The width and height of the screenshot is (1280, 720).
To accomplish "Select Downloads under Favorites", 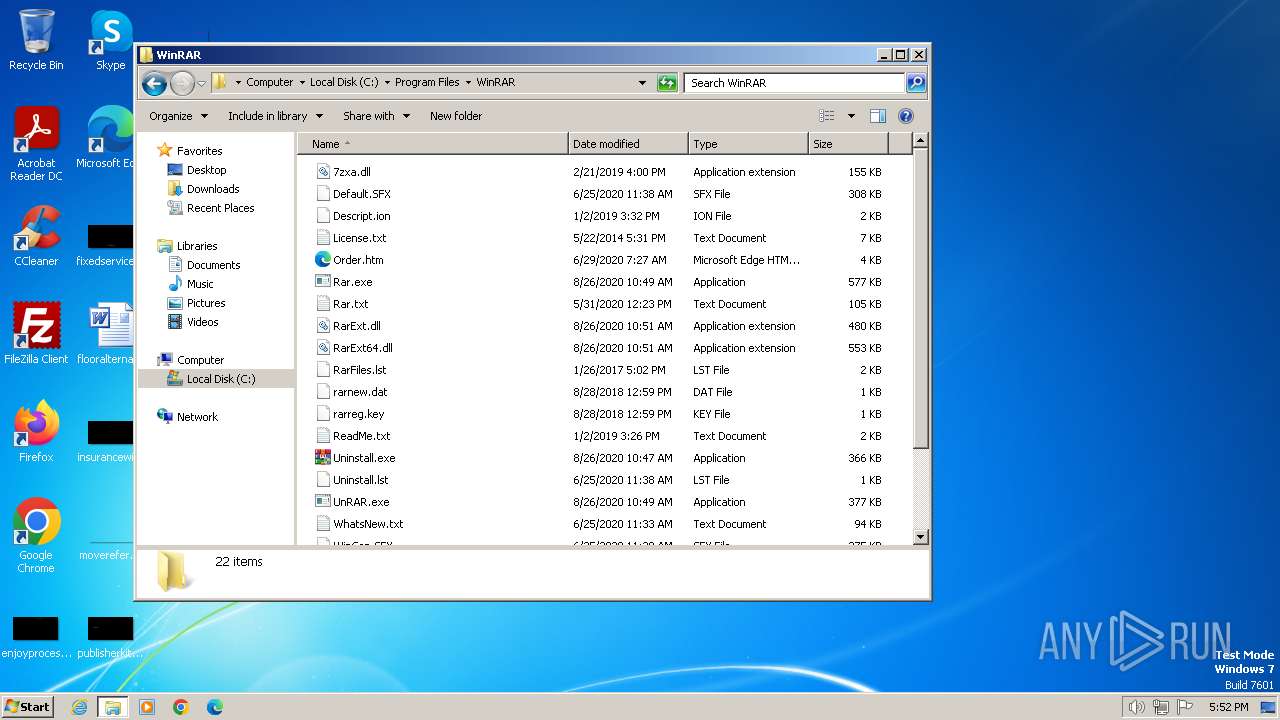I will coord(213,189).
